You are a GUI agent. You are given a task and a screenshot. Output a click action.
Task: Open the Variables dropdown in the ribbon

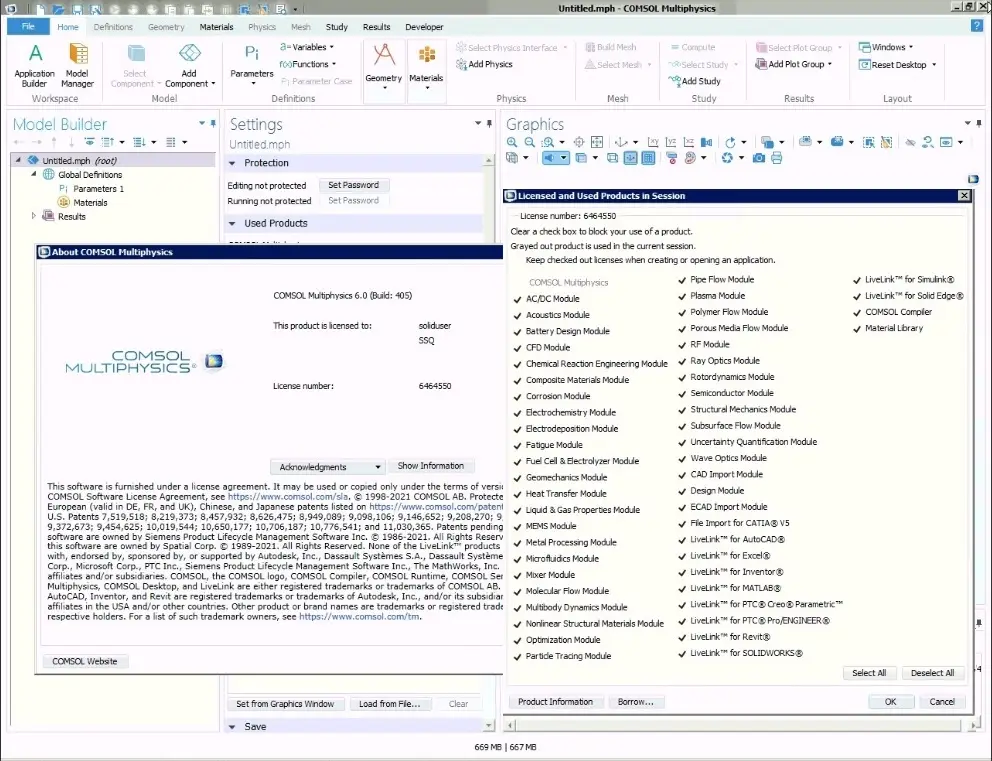pyautogui.click(x=307, y=47)
